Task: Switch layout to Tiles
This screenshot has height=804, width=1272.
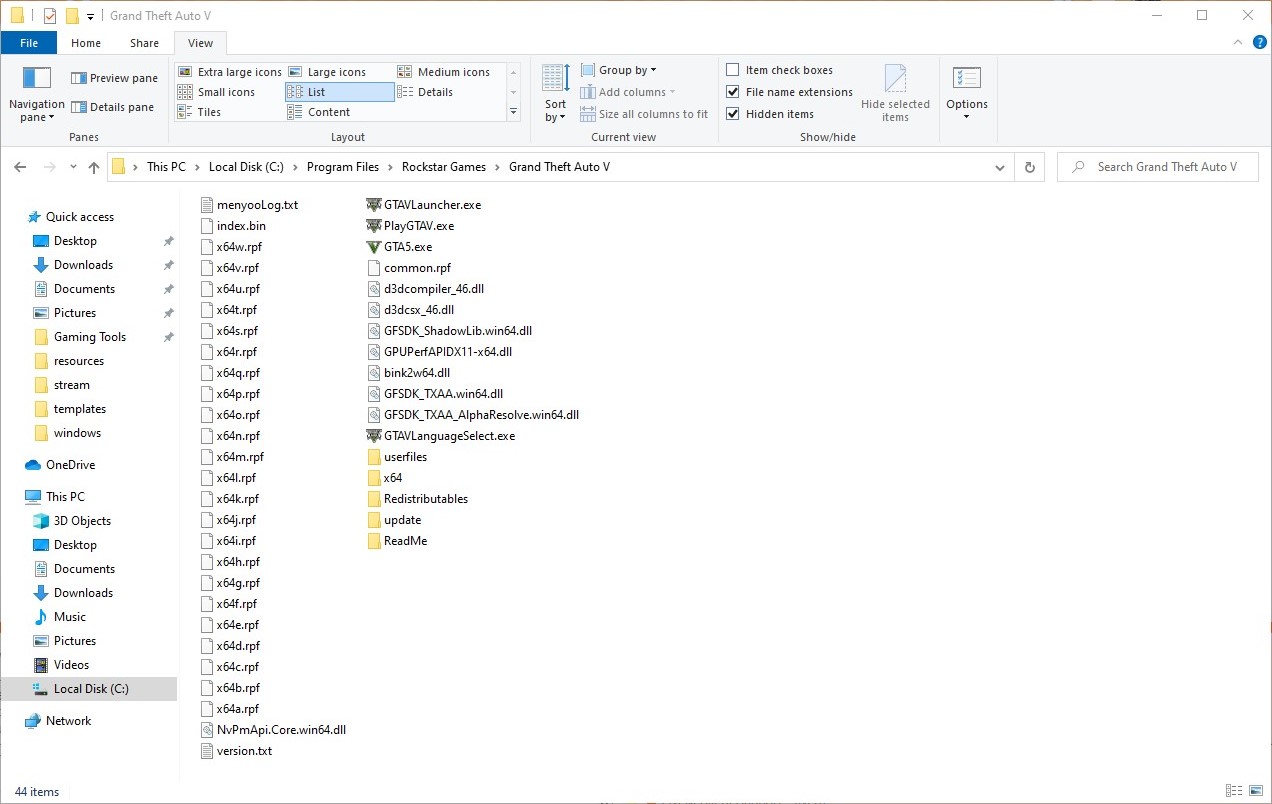Action: 200,112
